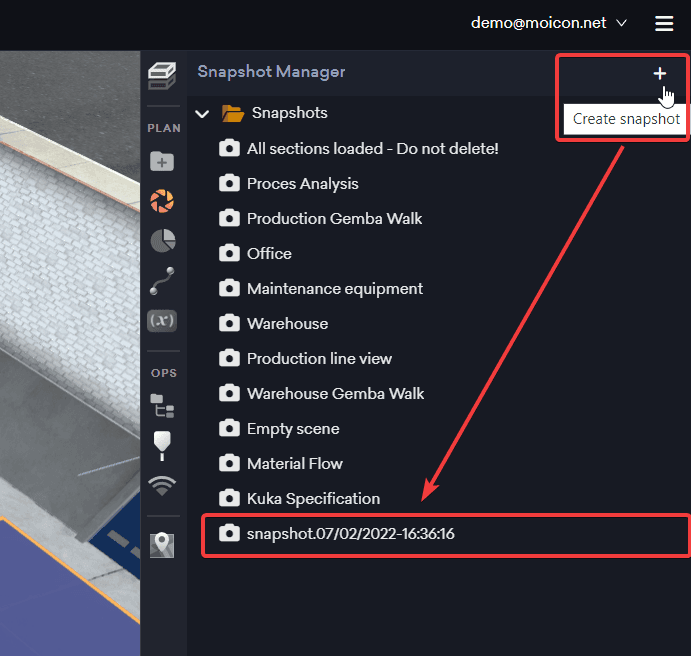Select the Production Gemba Walk snapshot

[x=334, y=219]
